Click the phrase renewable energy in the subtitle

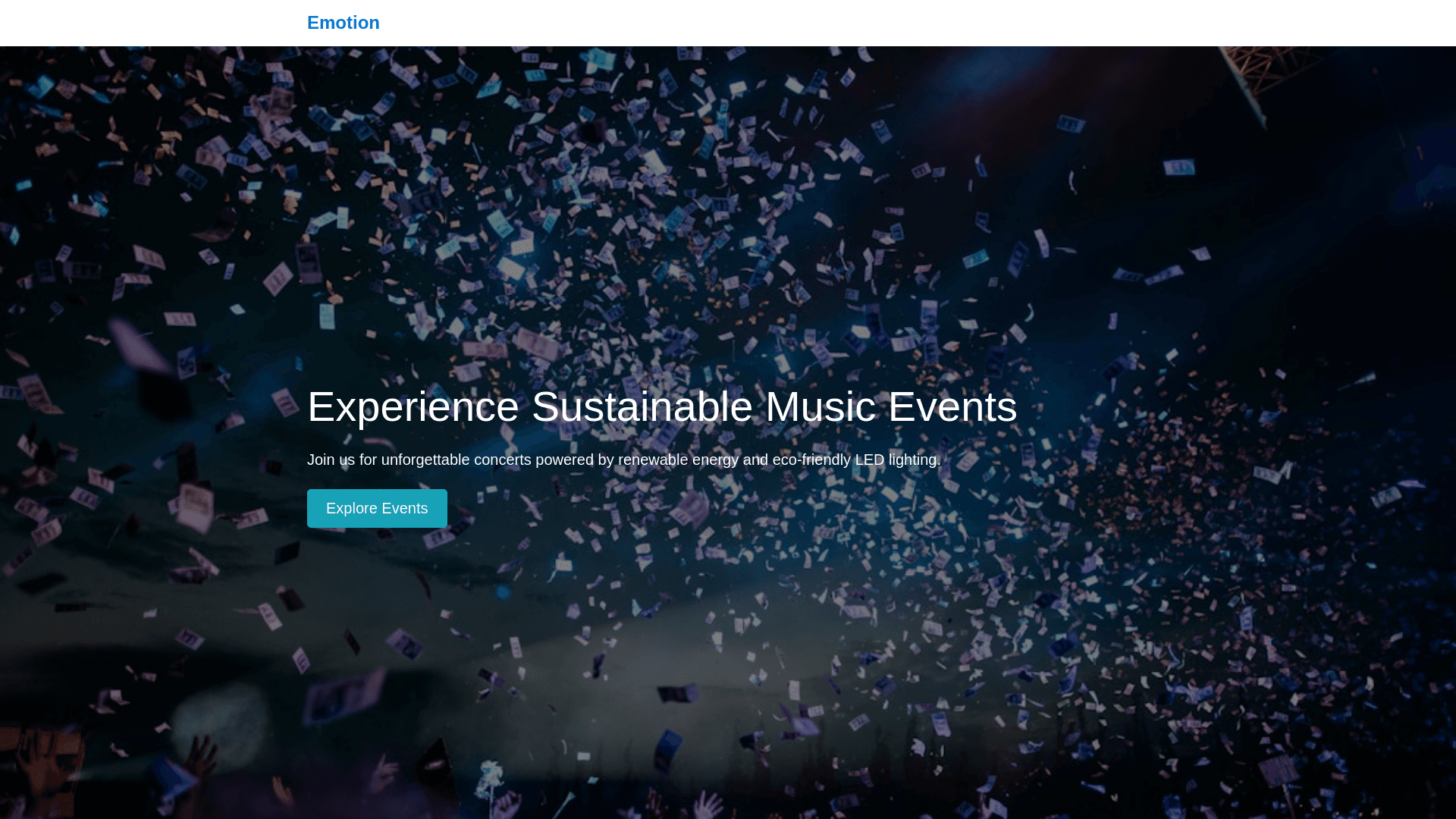(x=678, y=460)
